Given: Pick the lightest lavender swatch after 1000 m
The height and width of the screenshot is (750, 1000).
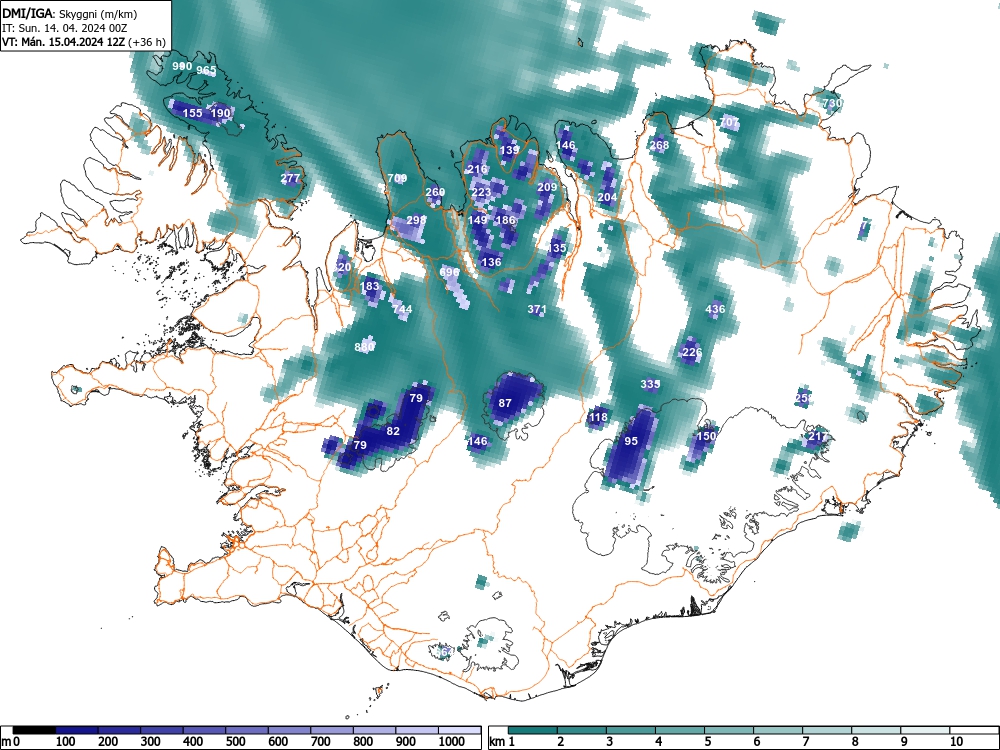Looking at the screenshot, I should pos(459,730).
